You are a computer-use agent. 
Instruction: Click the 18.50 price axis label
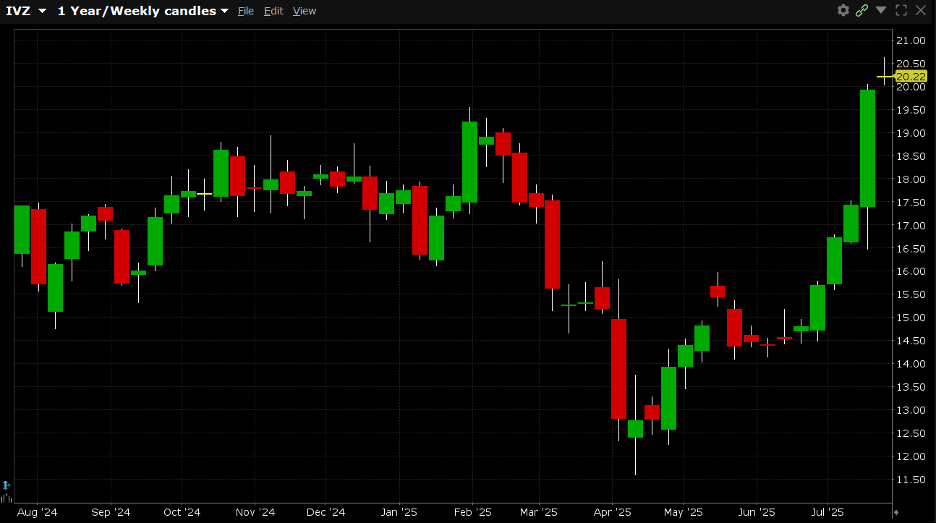[910, 156]
